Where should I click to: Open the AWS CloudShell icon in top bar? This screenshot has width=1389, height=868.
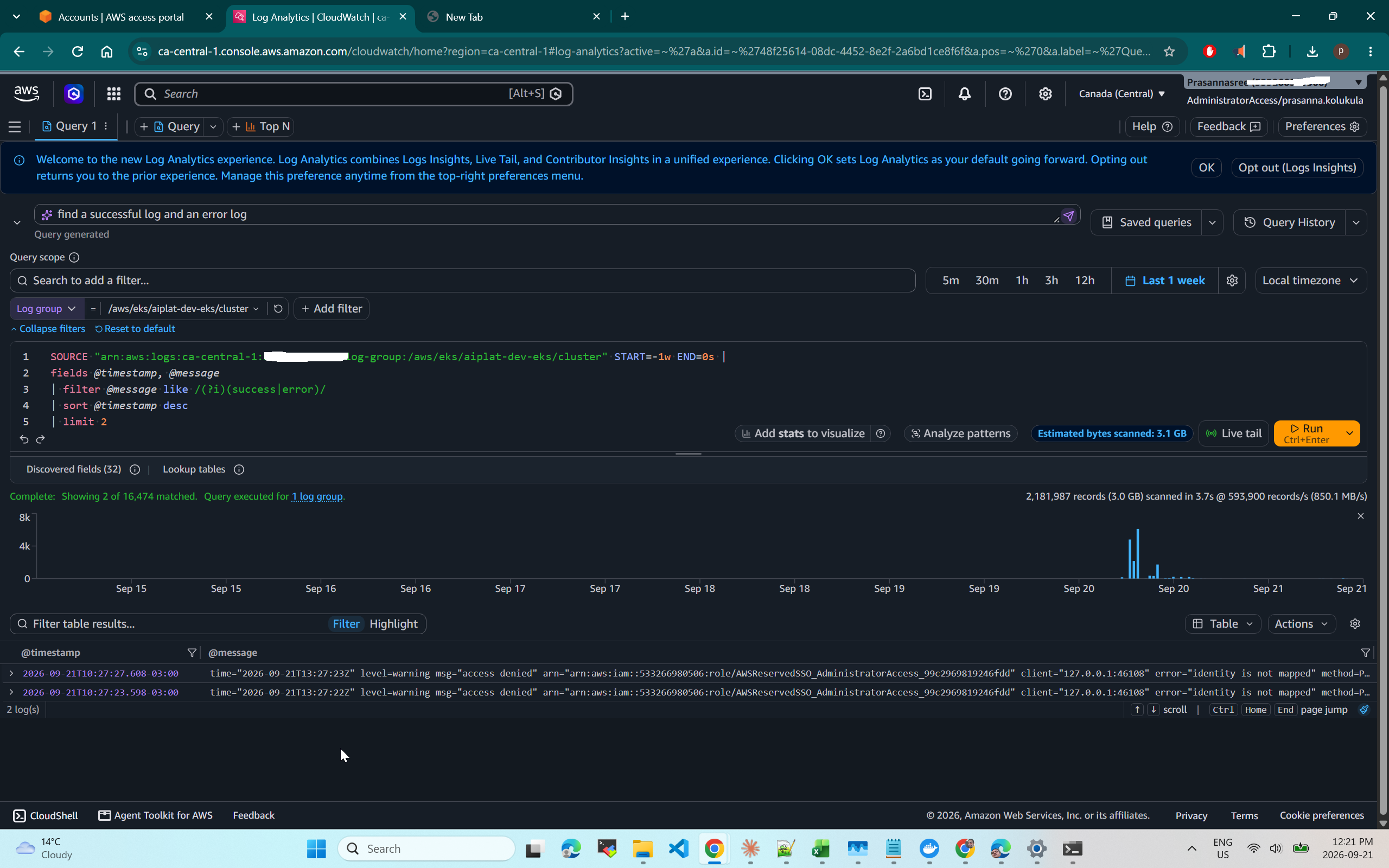[925, 93]
